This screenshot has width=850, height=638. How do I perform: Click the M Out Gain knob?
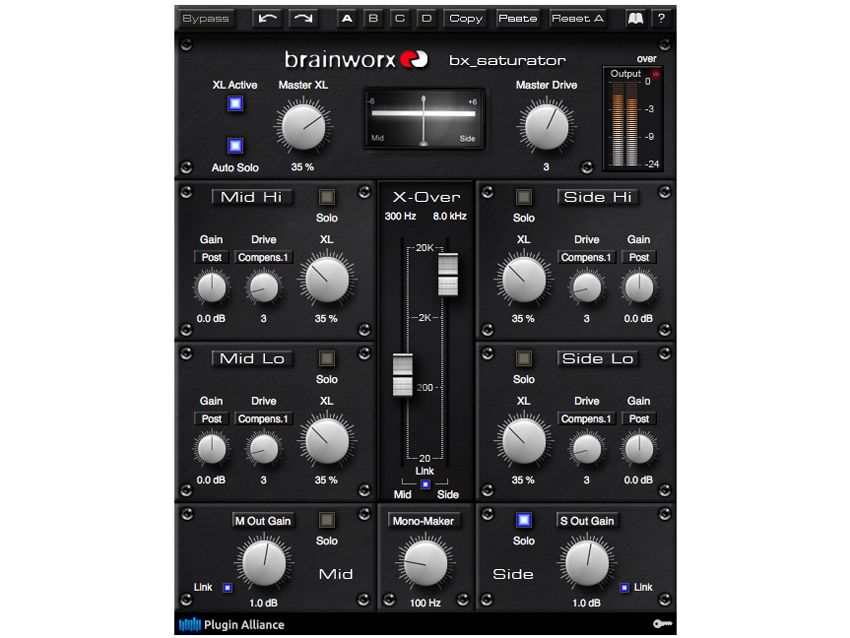tap(264, 563)
